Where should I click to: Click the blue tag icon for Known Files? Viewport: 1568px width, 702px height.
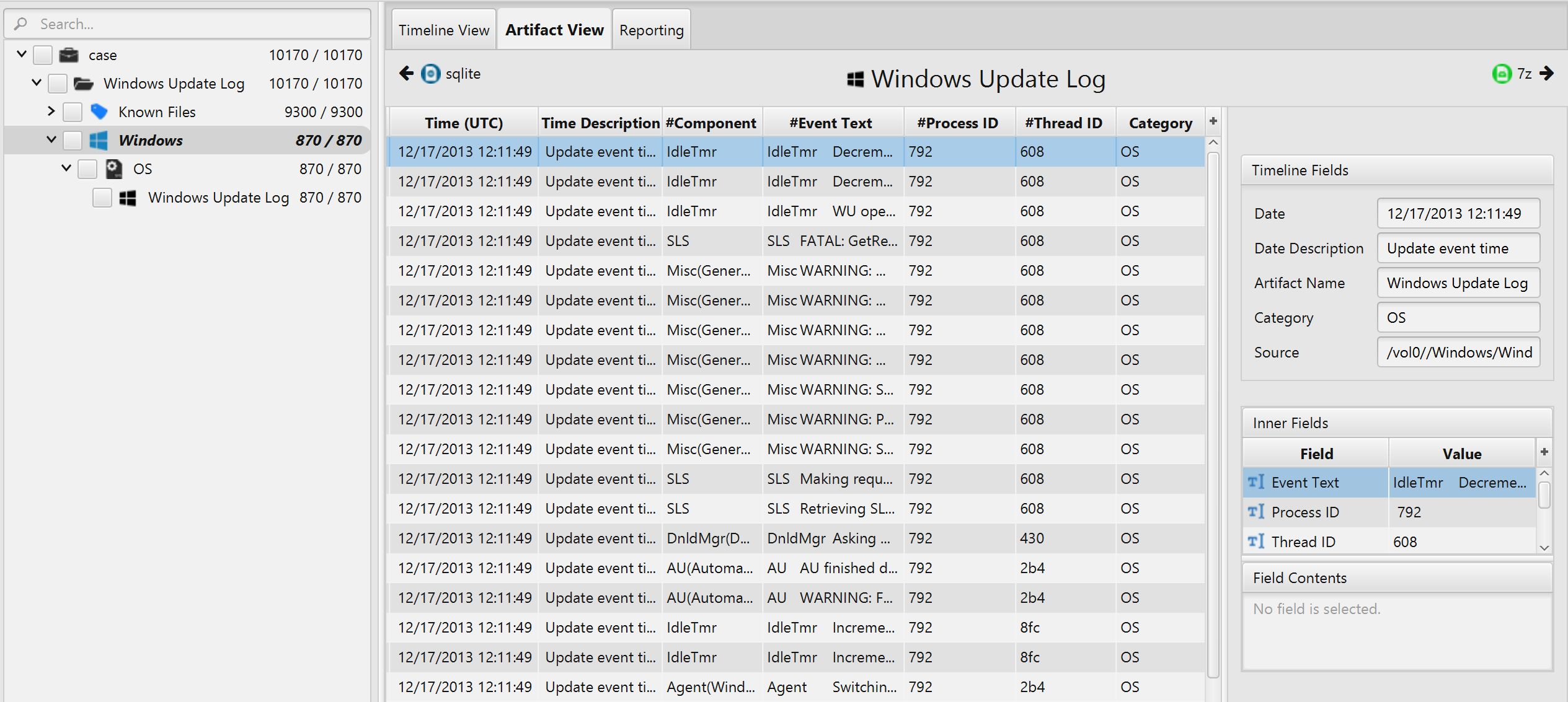99,112
